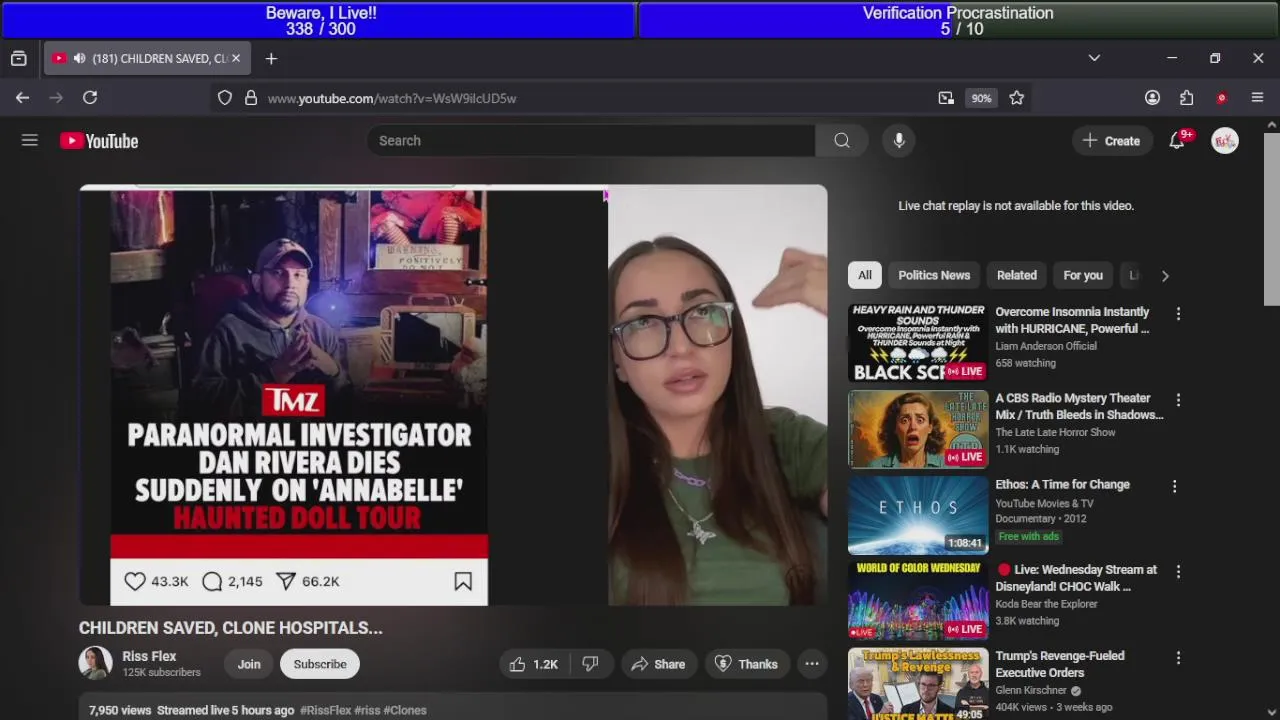1280x720 pixels.
Task: Open options for Overcome Insomnia video
Action: tap(1178, 314)
